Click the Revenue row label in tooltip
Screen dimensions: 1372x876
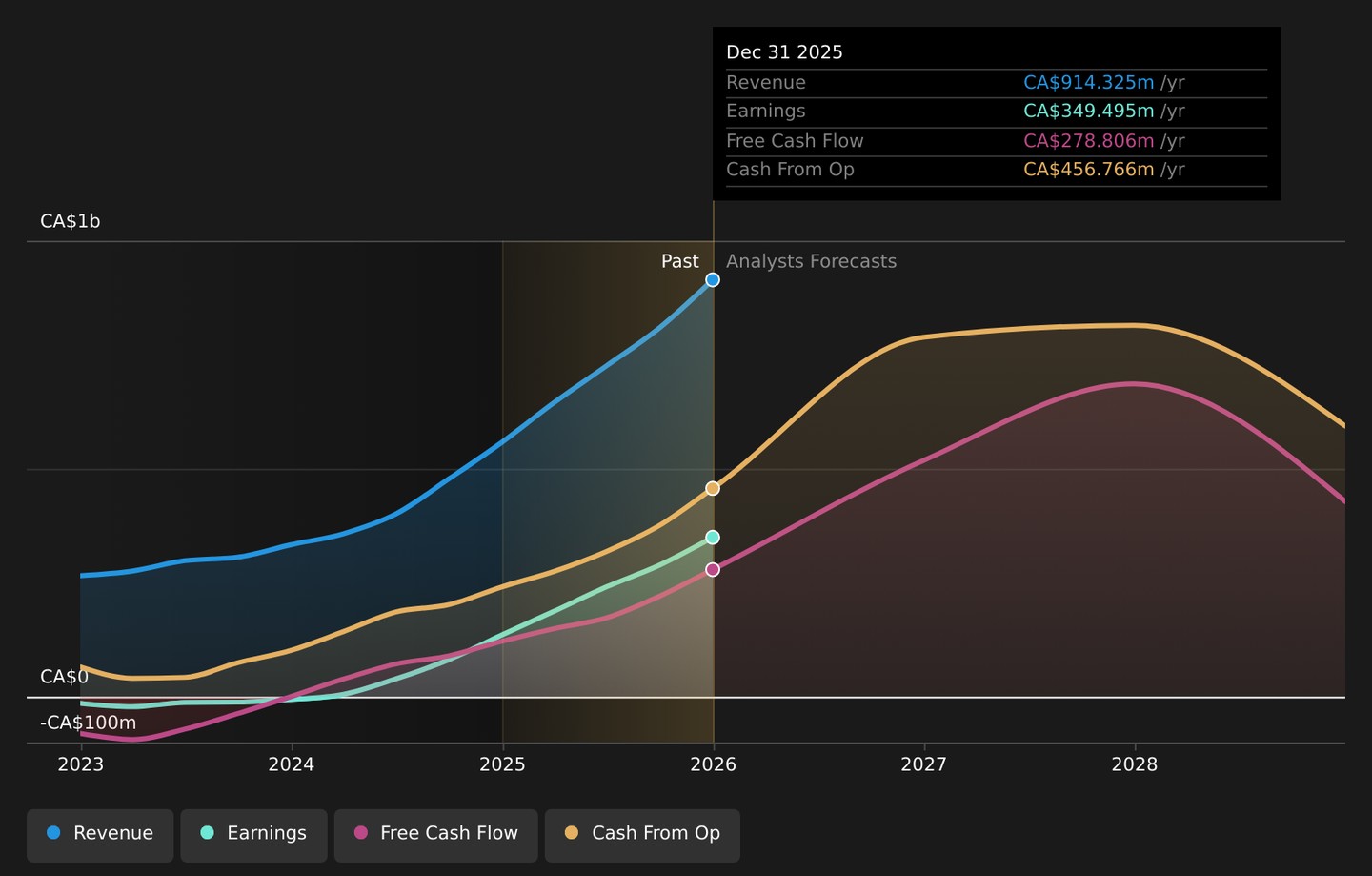point(766,83)
